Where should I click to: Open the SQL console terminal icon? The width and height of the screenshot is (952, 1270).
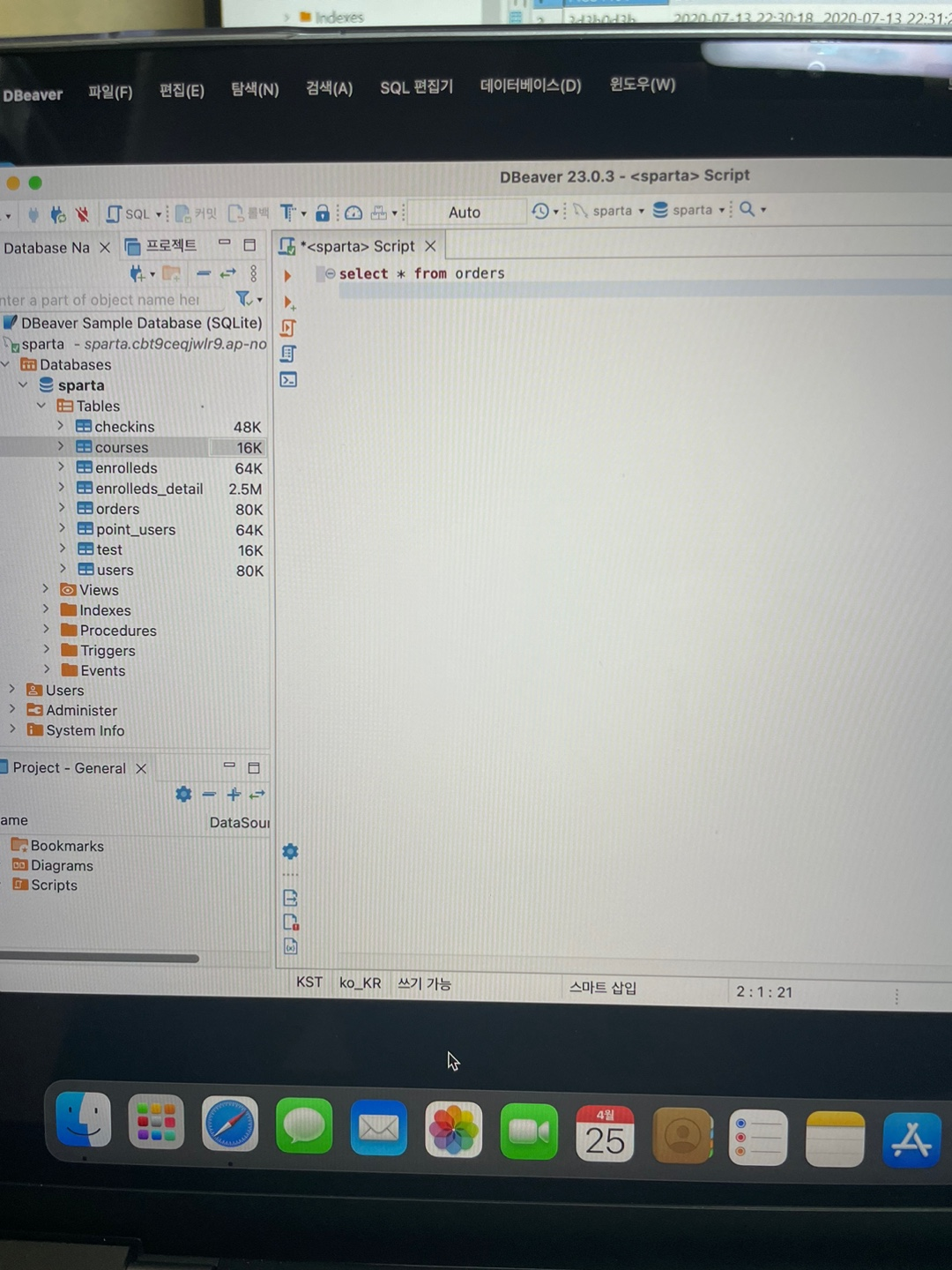(288, 380)
